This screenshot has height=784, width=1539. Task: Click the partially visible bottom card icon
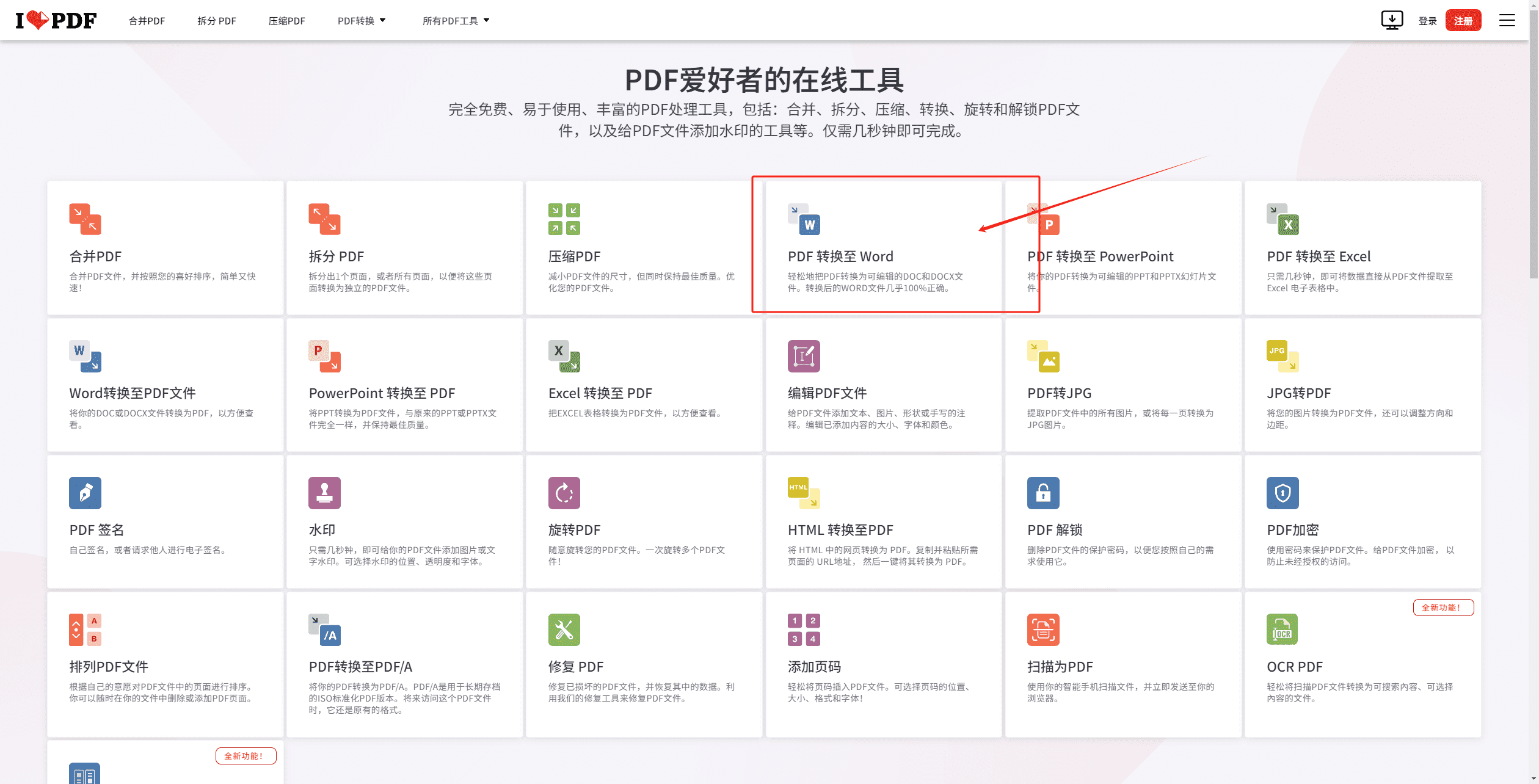tap(85, 773)
